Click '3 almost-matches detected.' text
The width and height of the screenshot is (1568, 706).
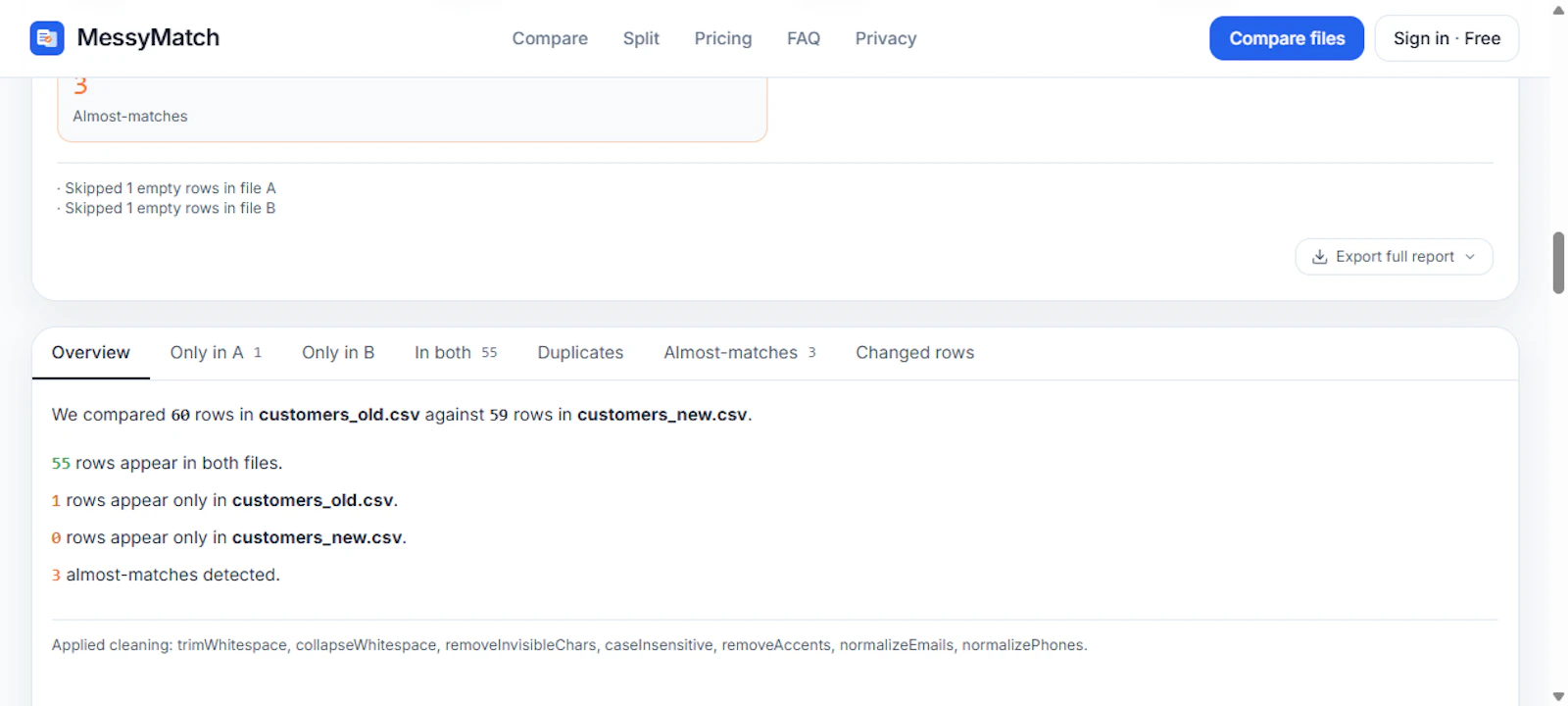(x=166, y=575)
